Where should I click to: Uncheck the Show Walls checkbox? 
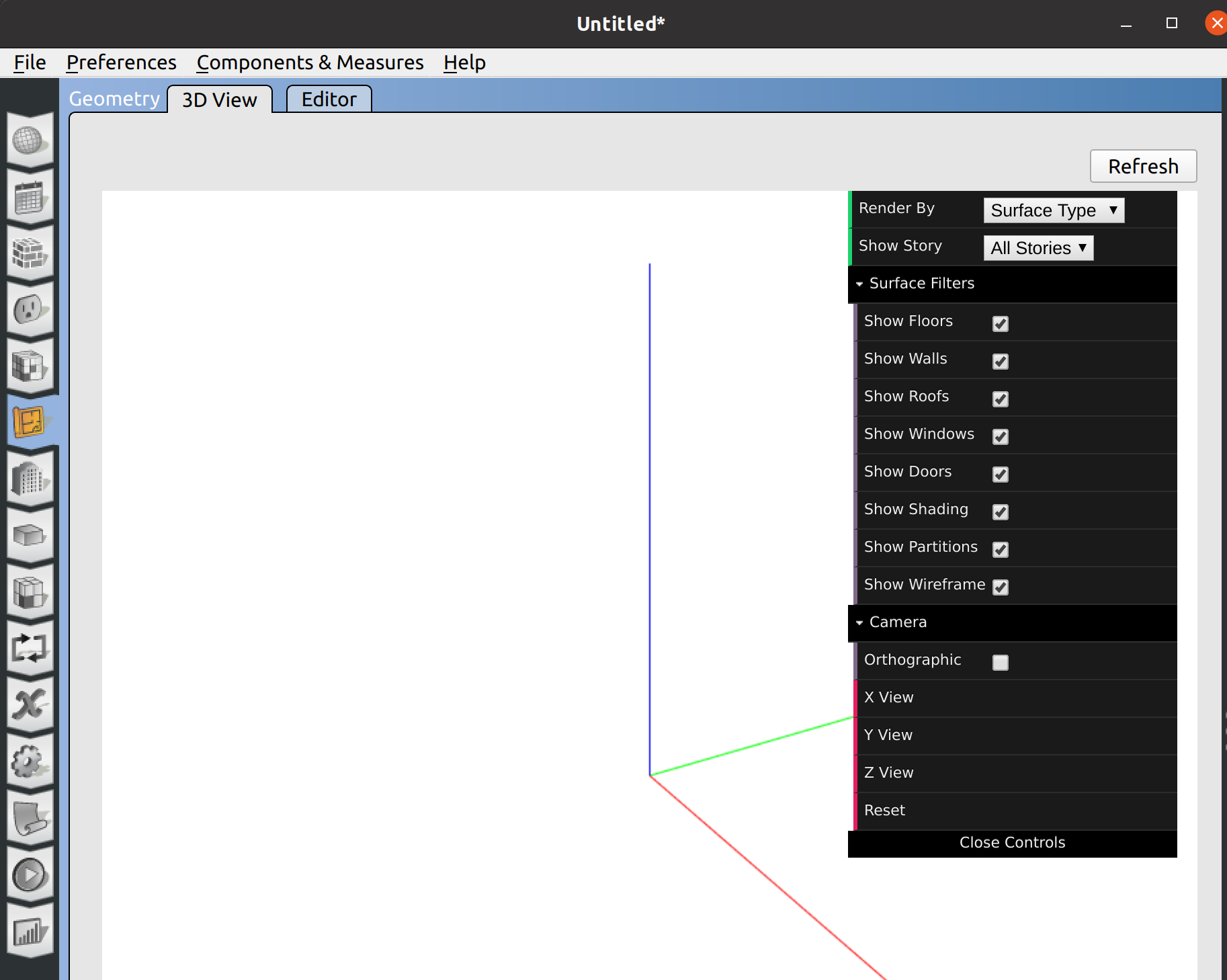pyautogui.click(x=1000, y=361)
